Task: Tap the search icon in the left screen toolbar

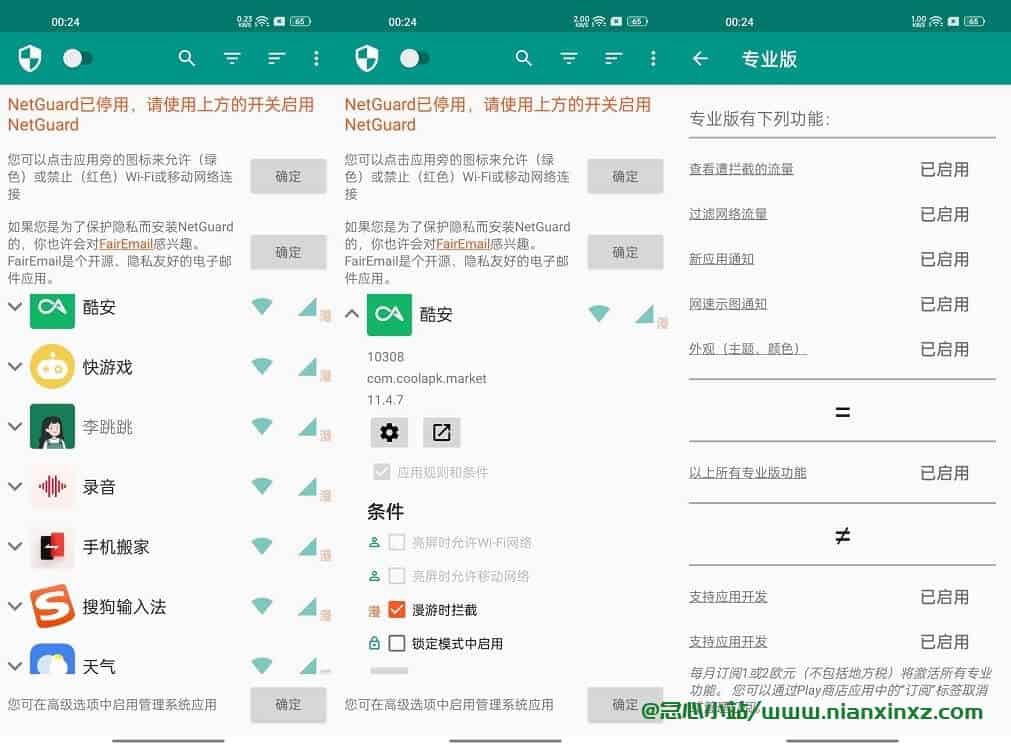Action: [187, 59]
